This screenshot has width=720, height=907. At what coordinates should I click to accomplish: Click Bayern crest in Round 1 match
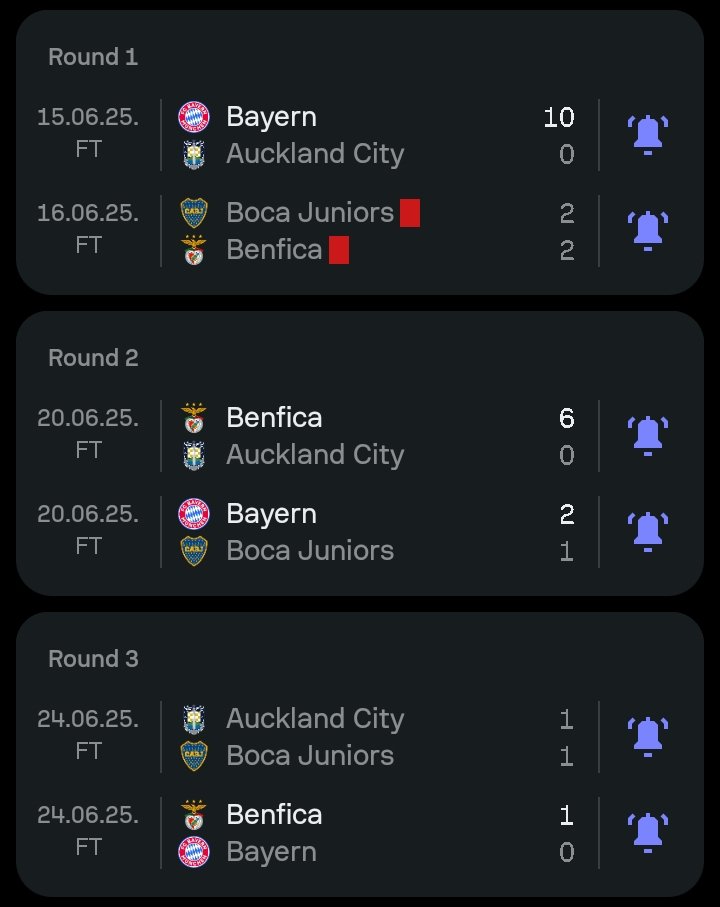pyautogui.click(x=194, y=116)
